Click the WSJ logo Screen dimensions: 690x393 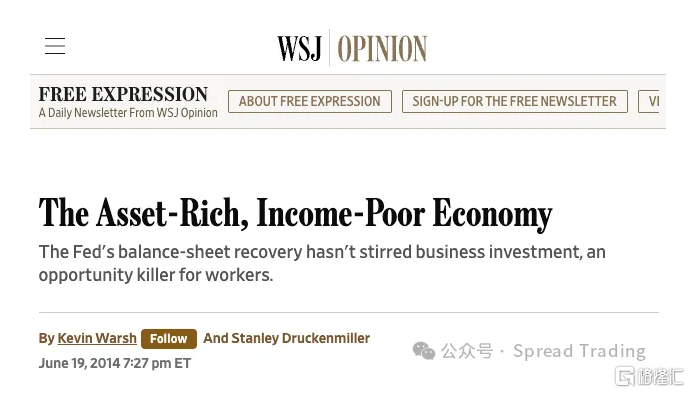[300, 48]
